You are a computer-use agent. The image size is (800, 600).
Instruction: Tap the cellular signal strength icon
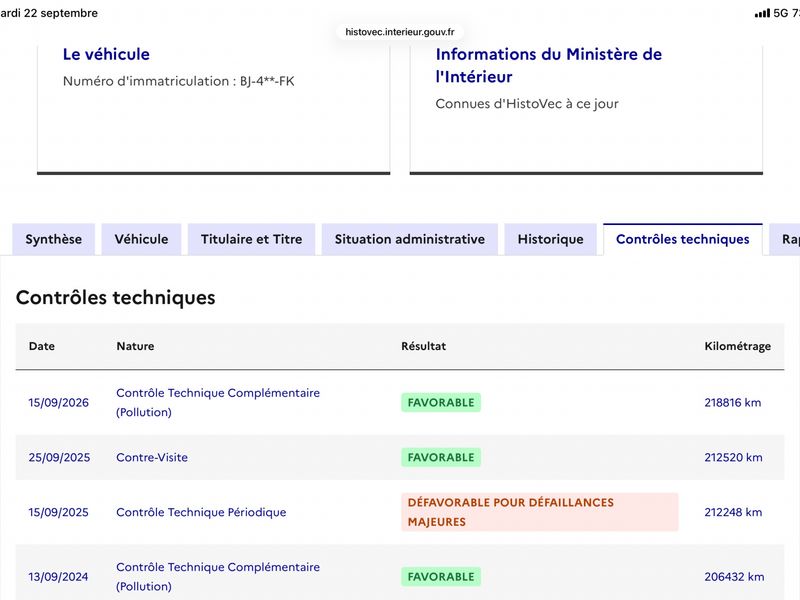(762, 13)
